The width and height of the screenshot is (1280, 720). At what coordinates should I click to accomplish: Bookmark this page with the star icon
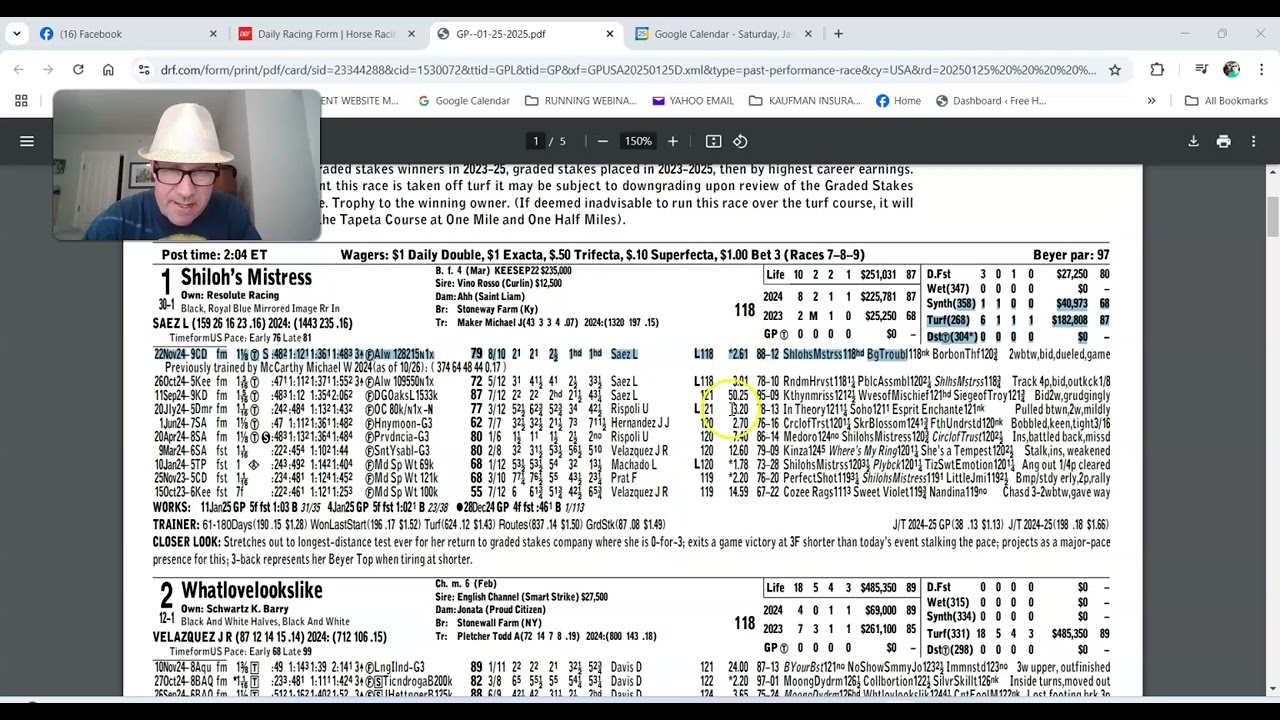[1115, 70]
